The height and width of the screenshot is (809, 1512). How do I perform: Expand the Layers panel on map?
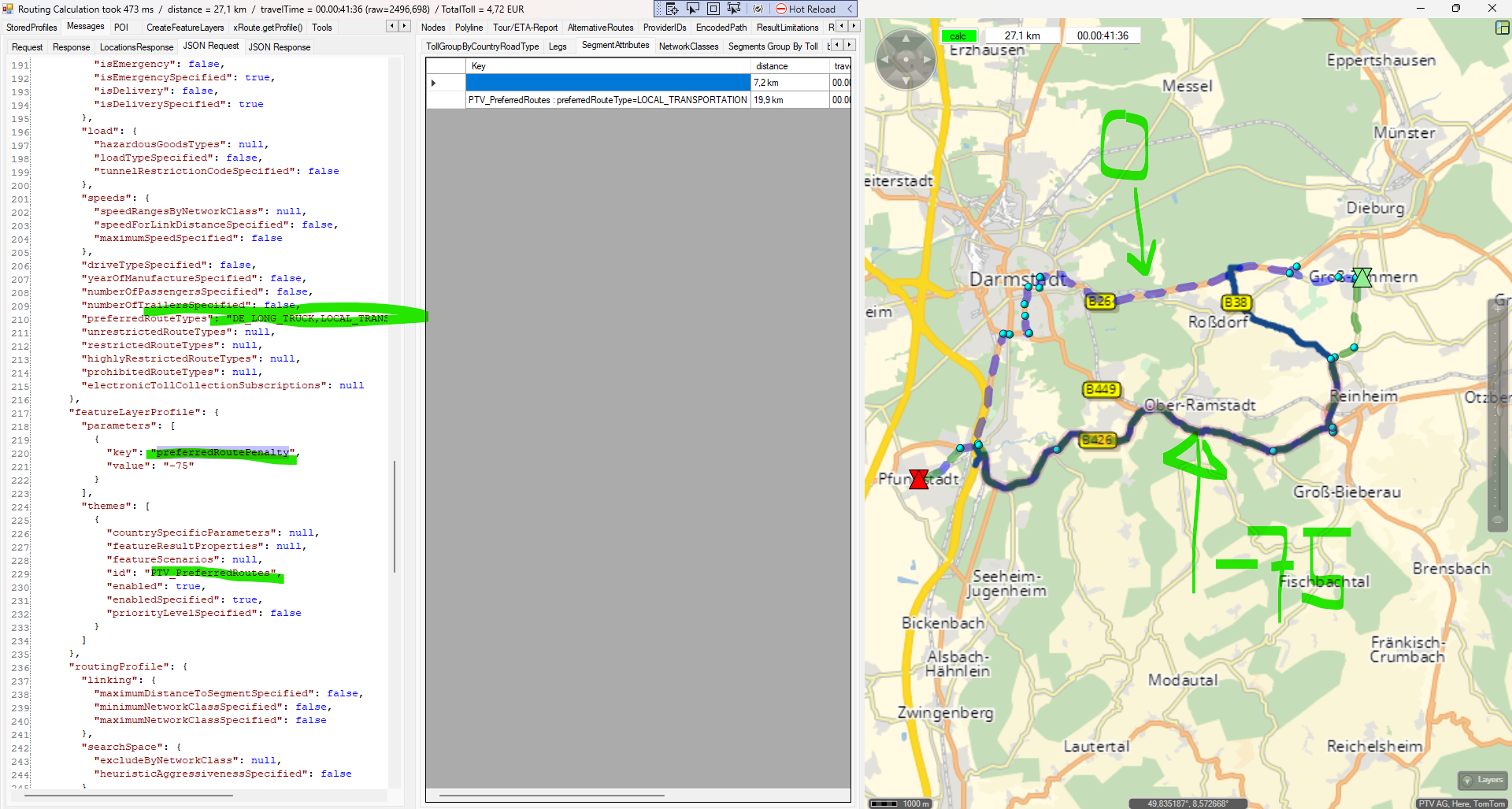click(x=1483, y=780)
